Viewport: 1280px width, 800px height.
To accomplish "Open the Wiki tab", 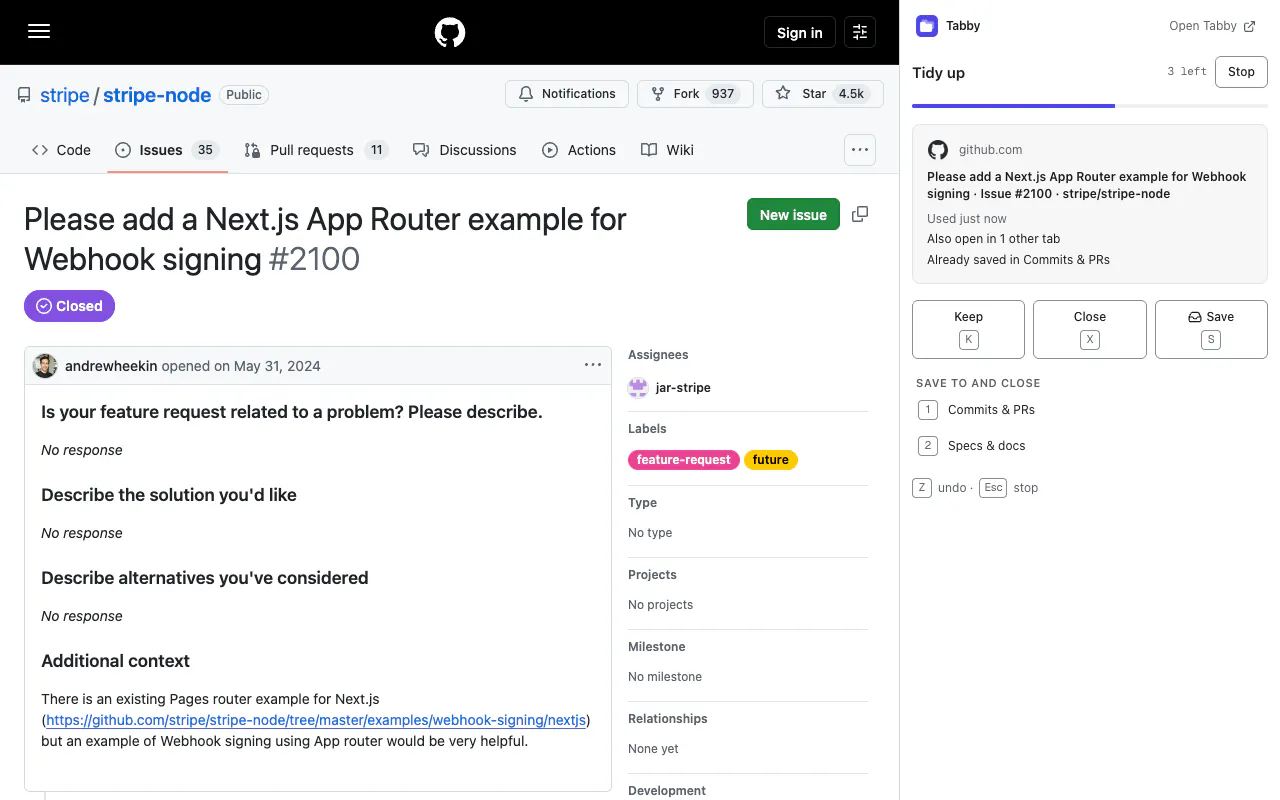I will coord(667,150).
